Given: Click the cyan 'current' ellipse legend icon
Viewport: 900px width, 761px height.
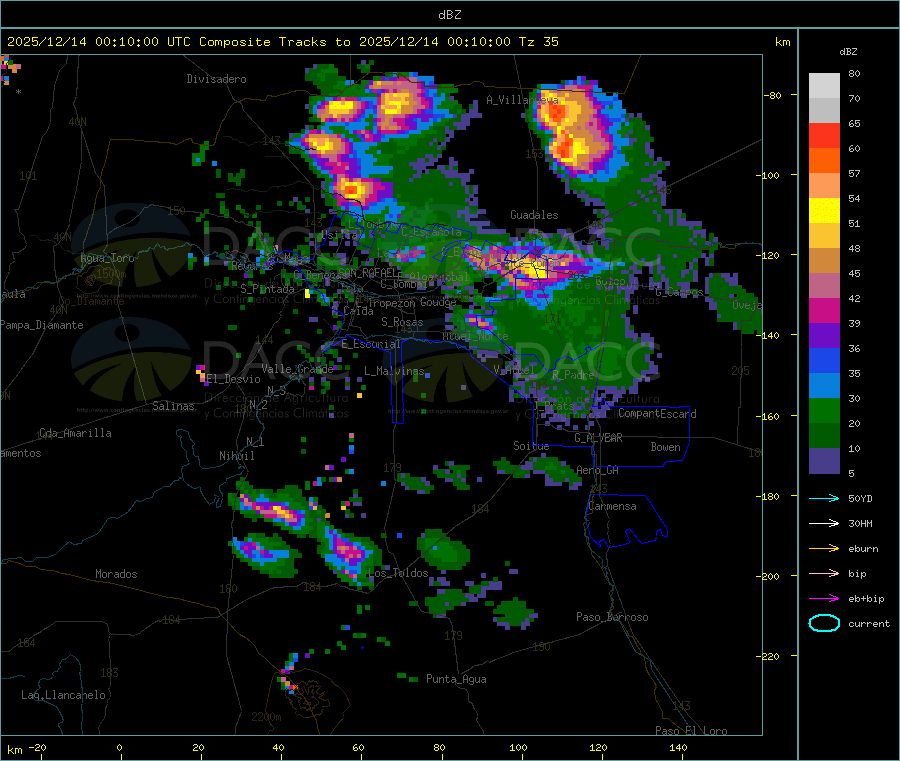Looking at the screenshot, I should [824, 623].
